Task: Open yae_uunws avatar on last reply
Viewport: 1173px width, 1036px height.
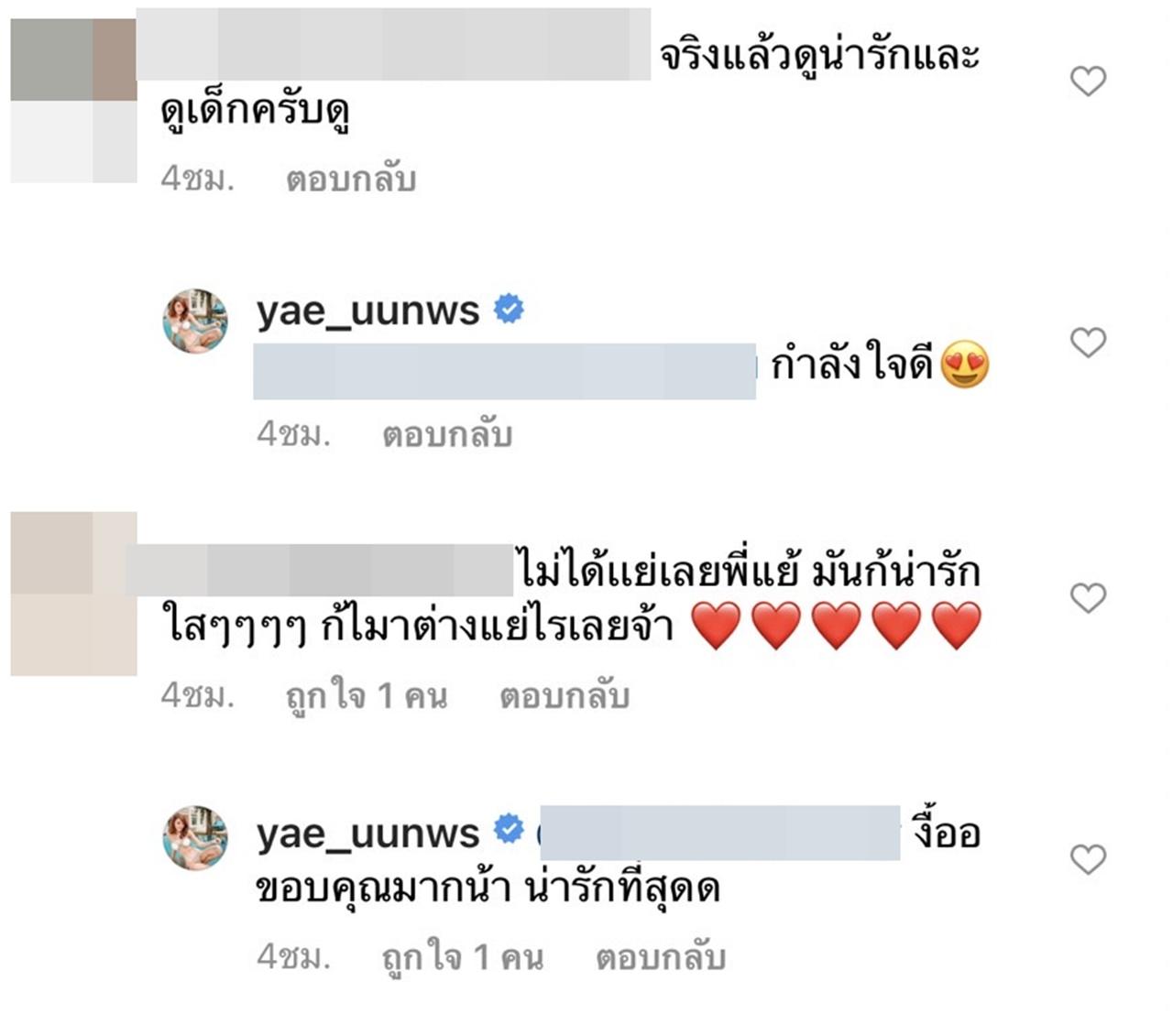Action: (x=195, y=838)
